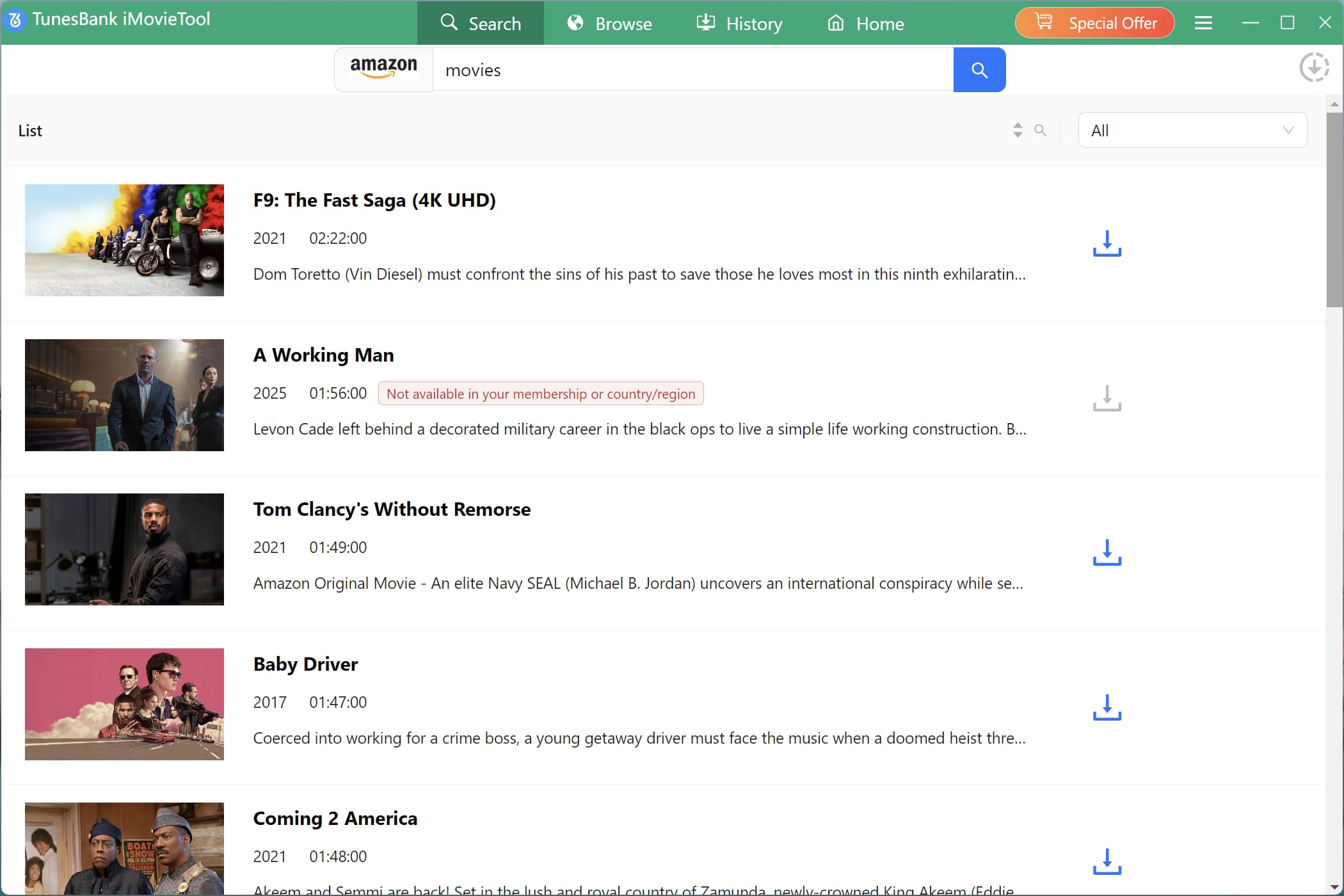Click download icon for Coming 2 America
1344x896 pixels.
pos(1107,861)
